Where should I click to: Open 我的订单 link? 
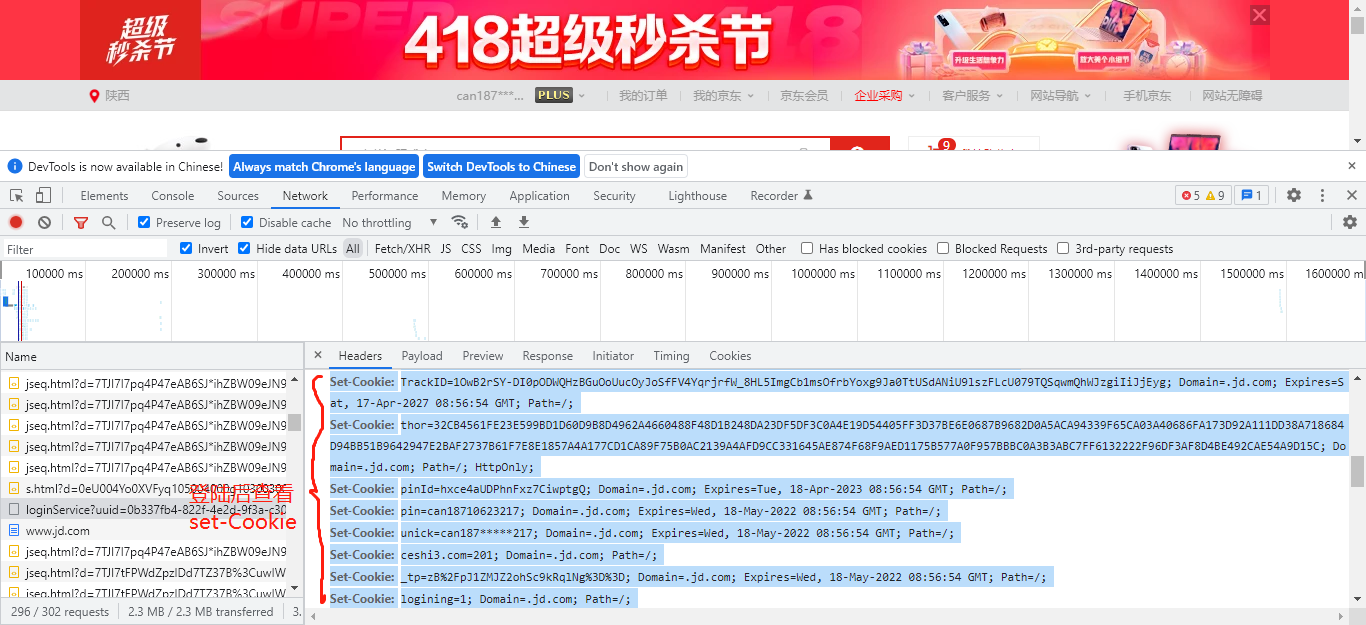643,96
